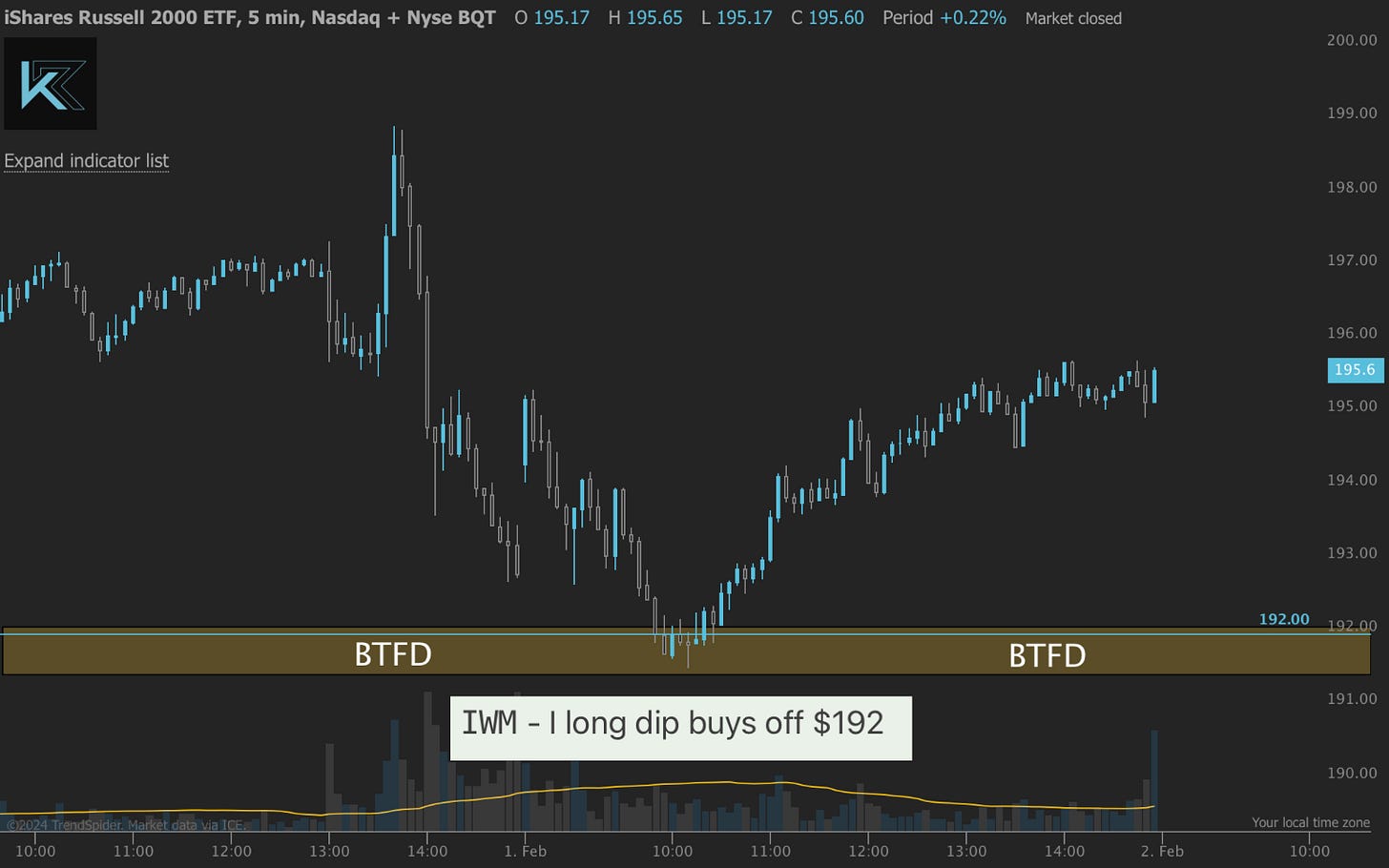Click the 14:00 label before 1. Feb
Image resolution: width=1389 pixels, height=868 pixels.
pyautogui.click(x=427, y=851)
